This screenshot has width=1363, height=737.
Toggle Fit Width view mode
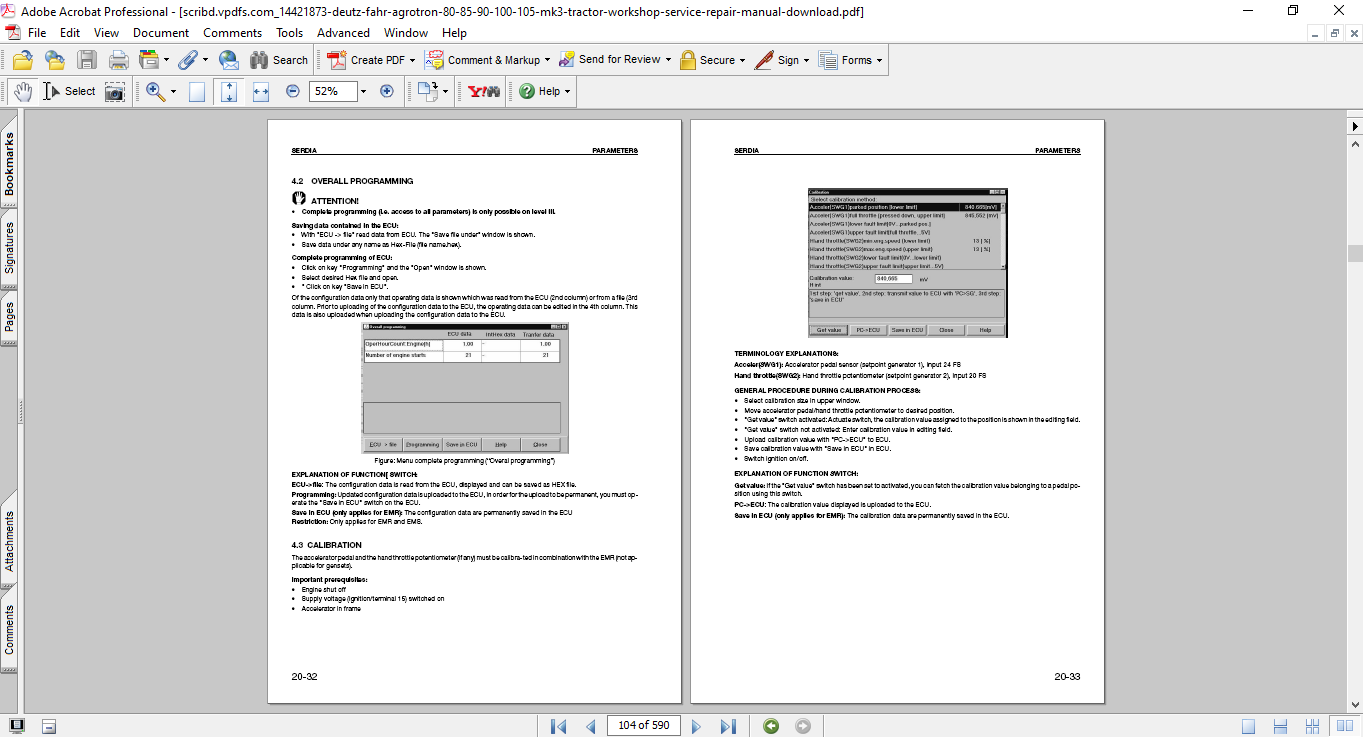tap(261, 91)
